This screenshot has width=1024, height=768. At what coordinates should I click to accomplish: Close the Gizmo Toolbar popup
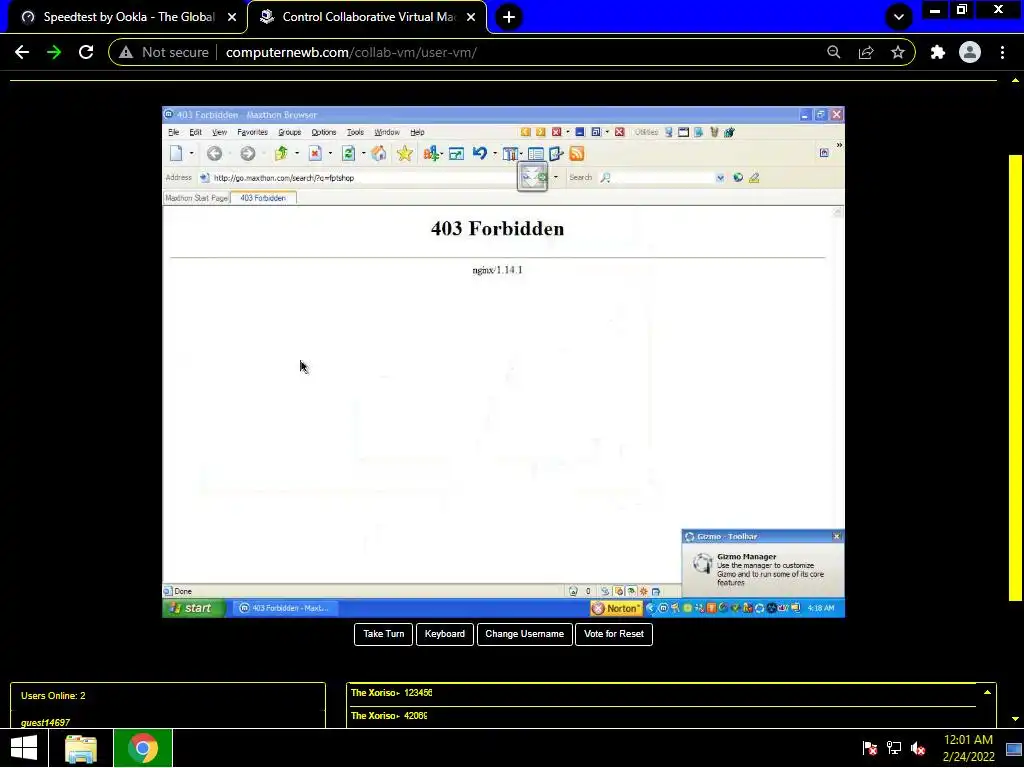click(837, 536)
